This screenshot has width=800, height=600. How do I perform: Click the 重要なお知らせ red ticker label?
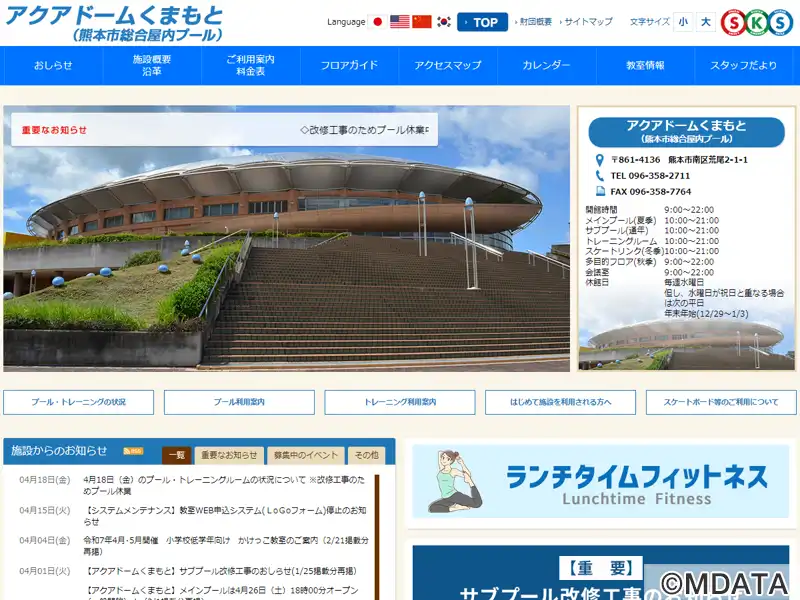click(54, 131)
